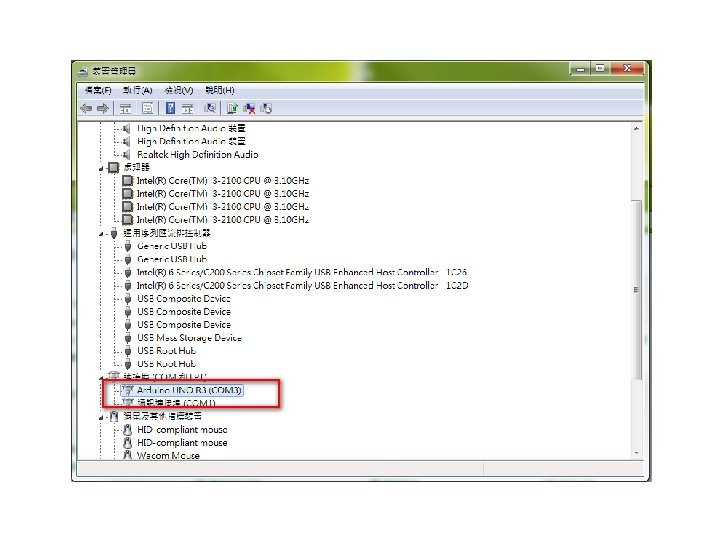Scan for hardware changes via toolbar icon
This screenshot has height=540, width=720.
pyautogui.click(x=210, y=108)
